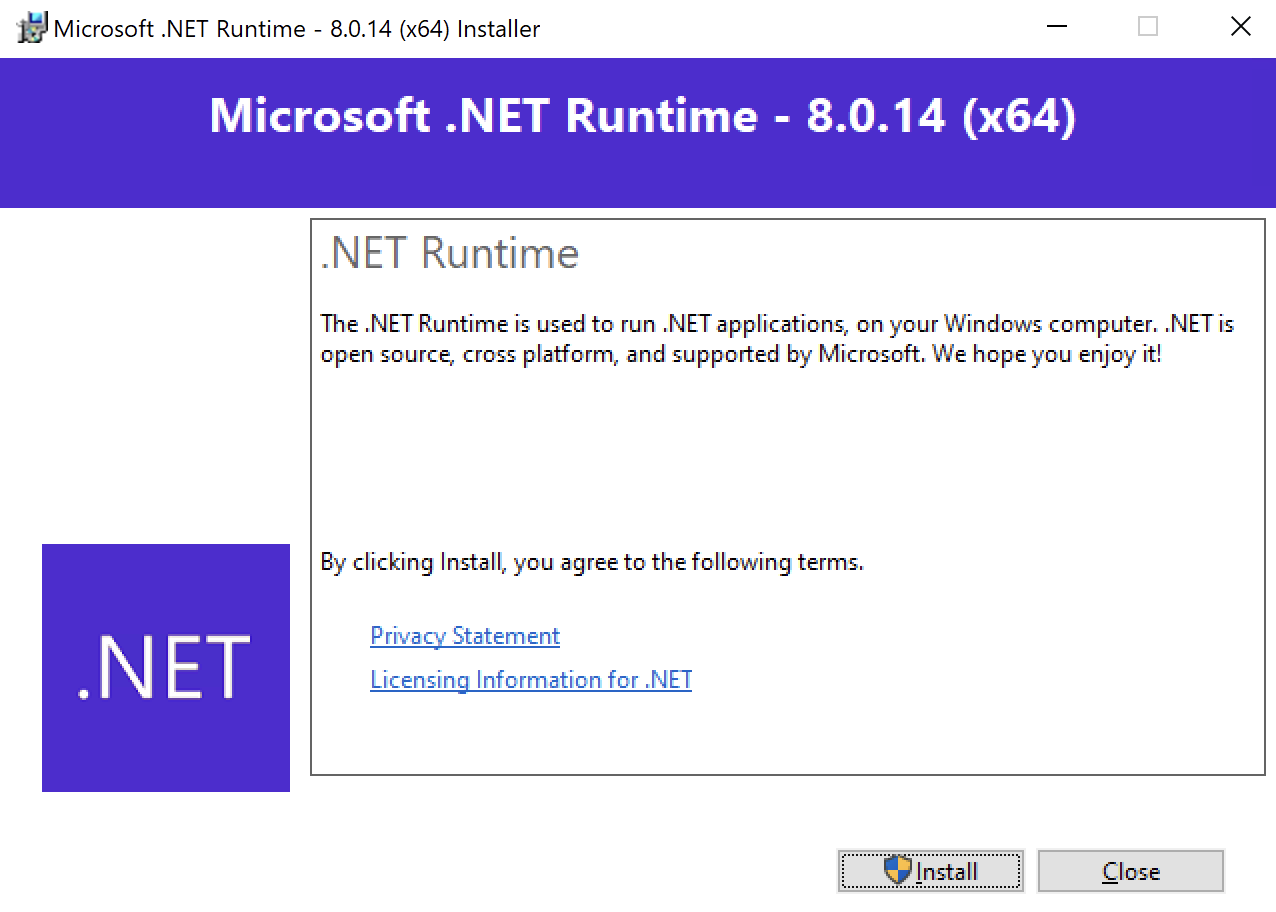
Task: Click "8.0.14" version number in purple banner
Action: (x=876, y=116)
